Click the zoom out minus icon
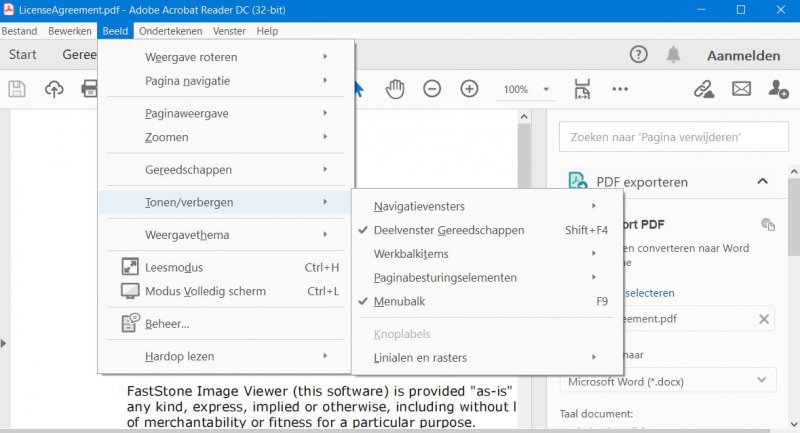The width and height of the screenshot is (800, 433). (432, 89)
